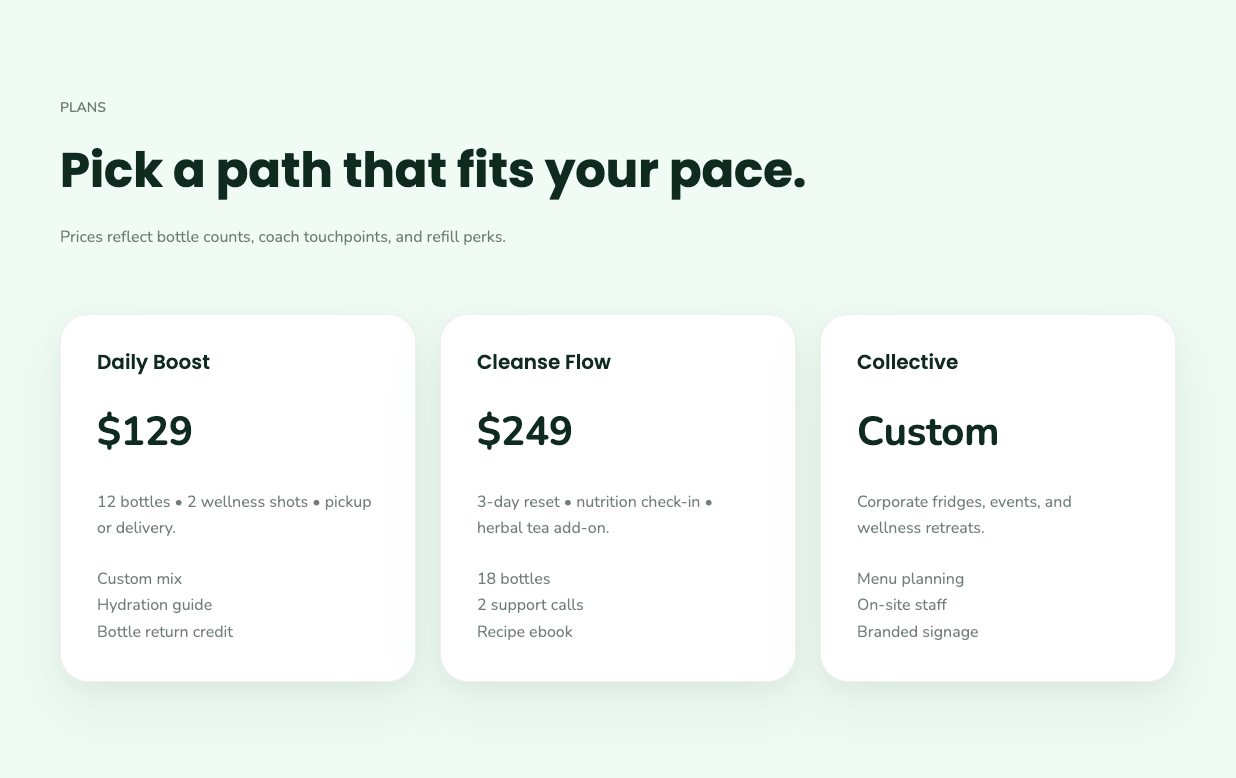Select the Cleanse Flow plan title
The height and width of the screenshot is (778, 1236).
point(543,362)
